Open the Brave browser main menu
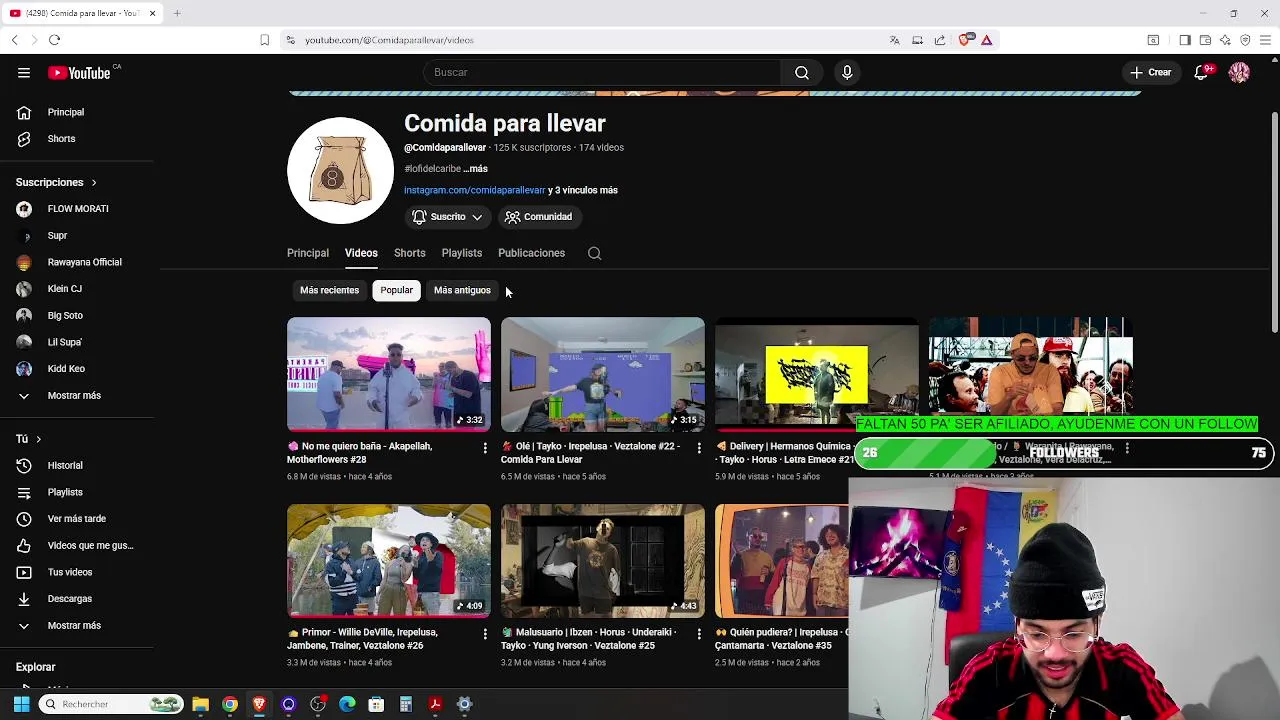This screenshot has height=720, width=1280. tap(1265, 40)
